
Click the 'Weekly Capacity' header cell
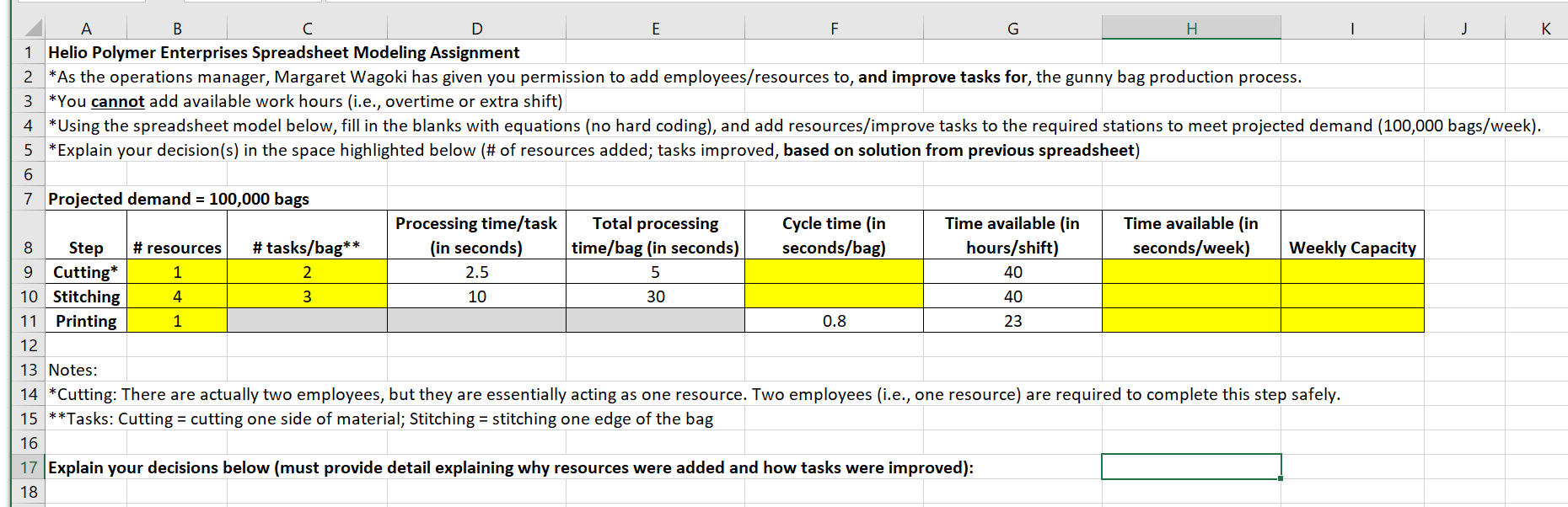coord(1352,235)
